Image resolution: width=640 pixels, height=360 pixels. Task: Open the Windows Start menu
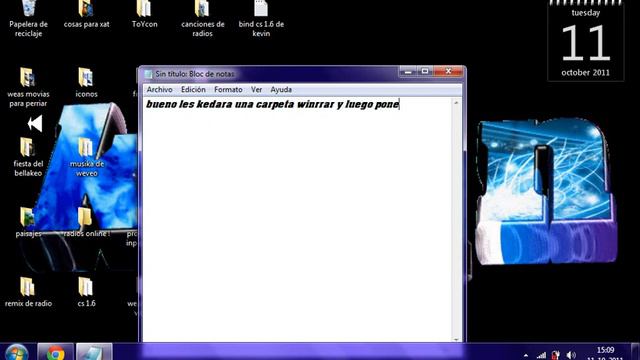tap(17, 352)
